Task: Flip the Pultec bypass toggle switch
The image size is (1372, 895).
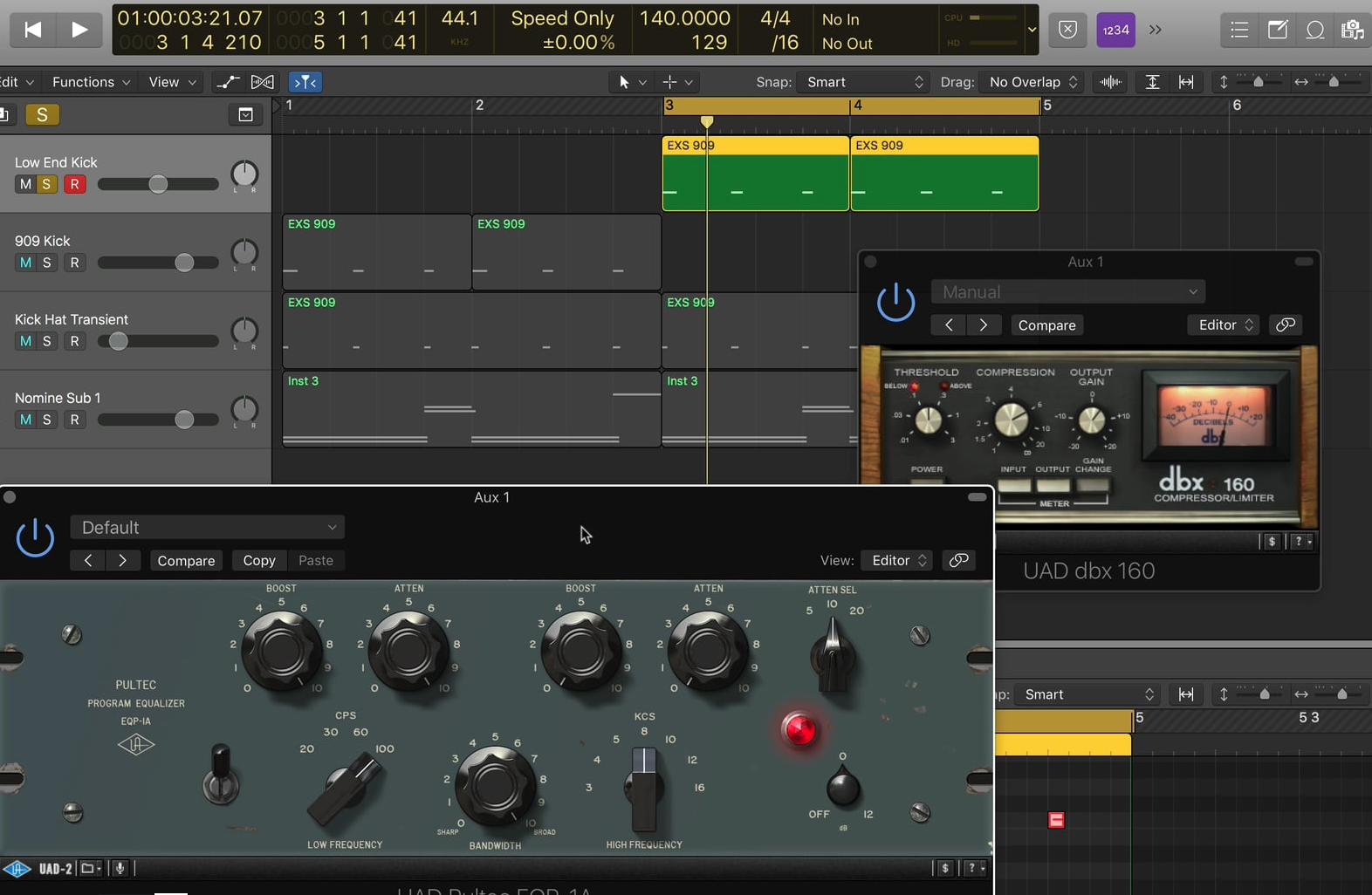Action: coord(220,773)
